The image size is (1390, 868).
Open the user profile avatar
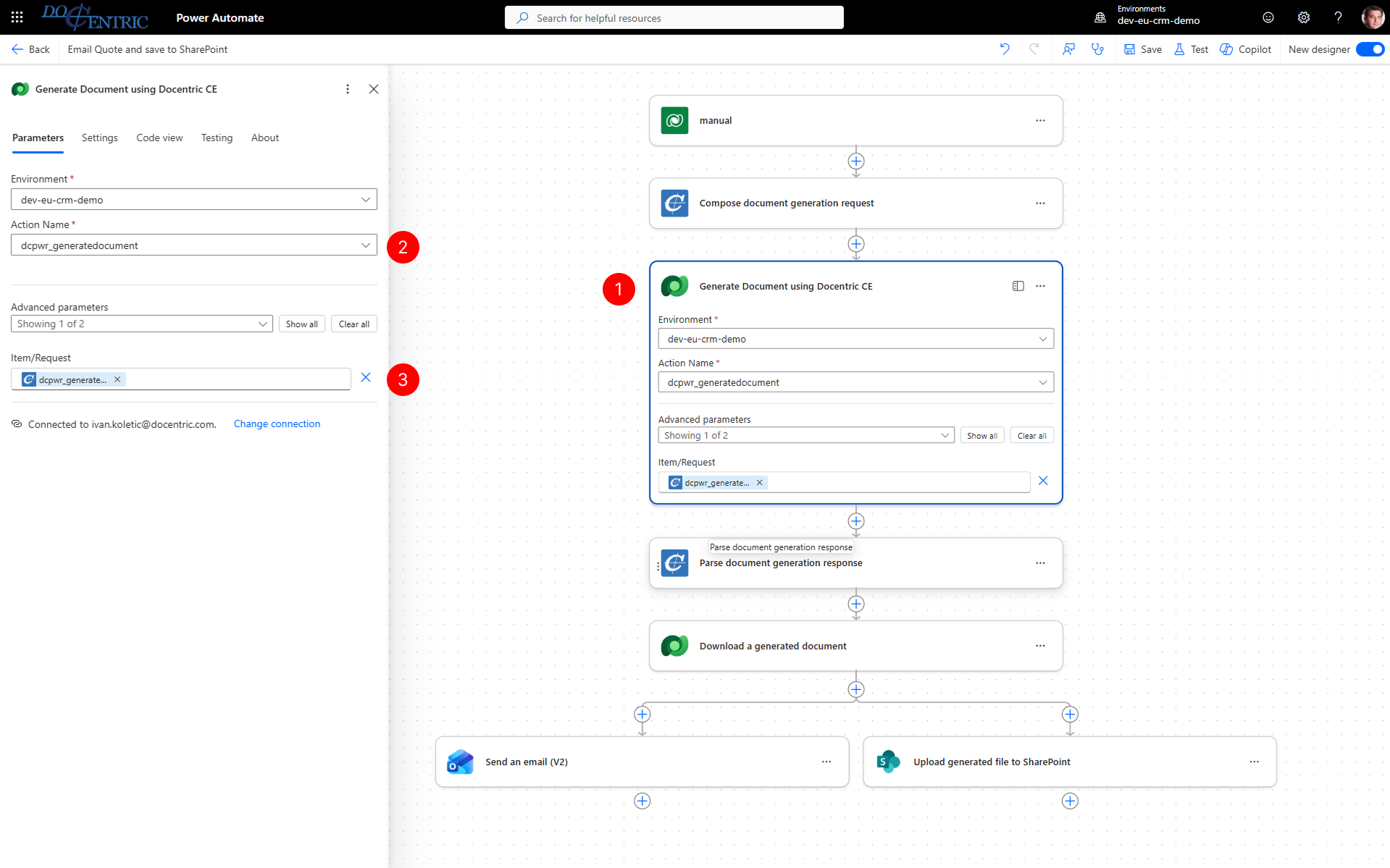tap(1373, 17)
